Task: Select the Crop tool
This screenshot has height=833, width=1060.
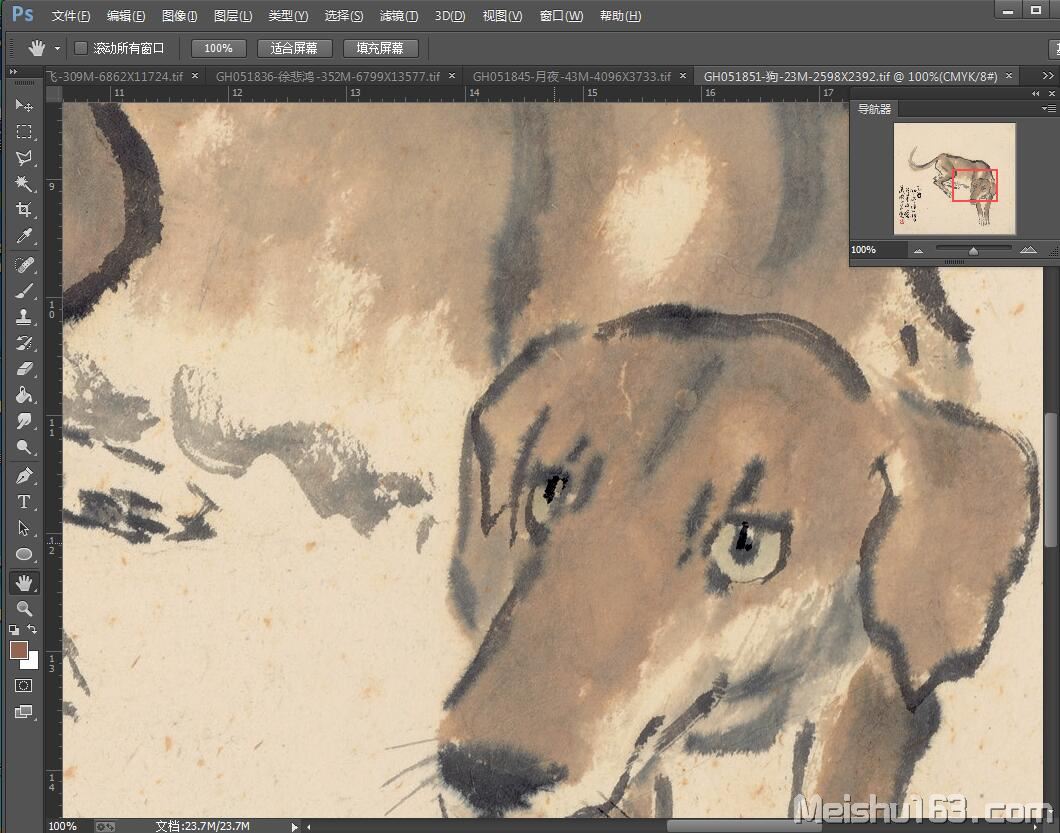Action: click(24, 210)
